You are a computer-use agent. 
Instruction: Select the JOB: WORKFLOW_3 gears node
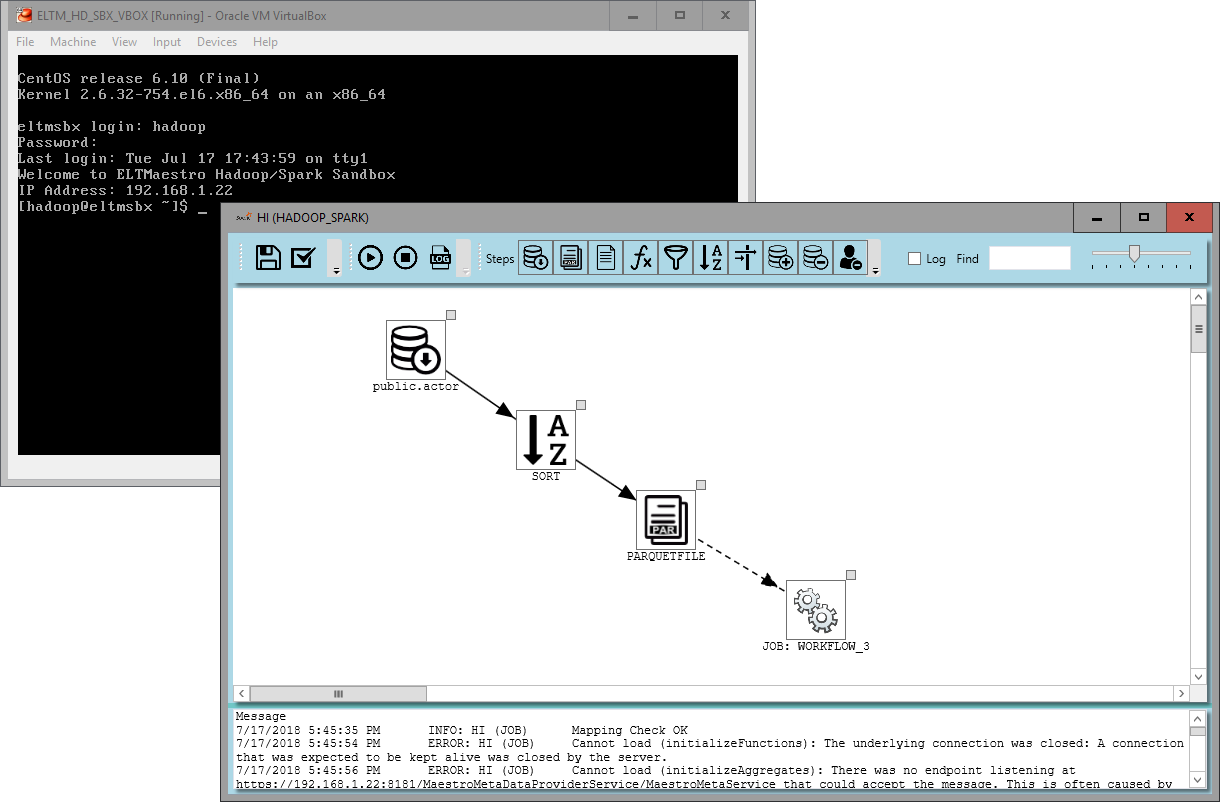click(x=816, y=610)
